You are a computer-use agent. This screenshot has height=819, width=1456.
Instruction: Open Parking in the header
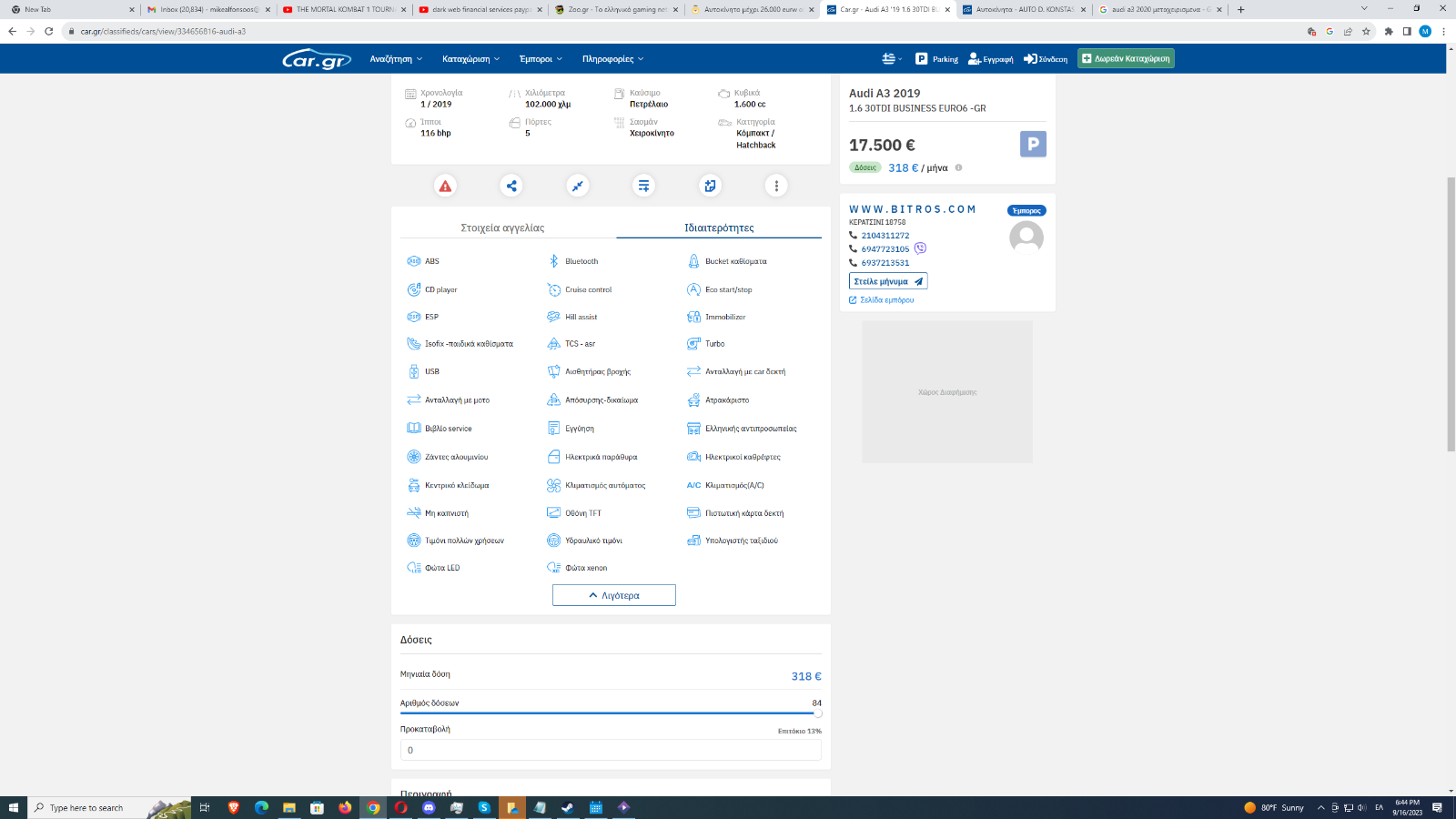[x=936, y=59]
